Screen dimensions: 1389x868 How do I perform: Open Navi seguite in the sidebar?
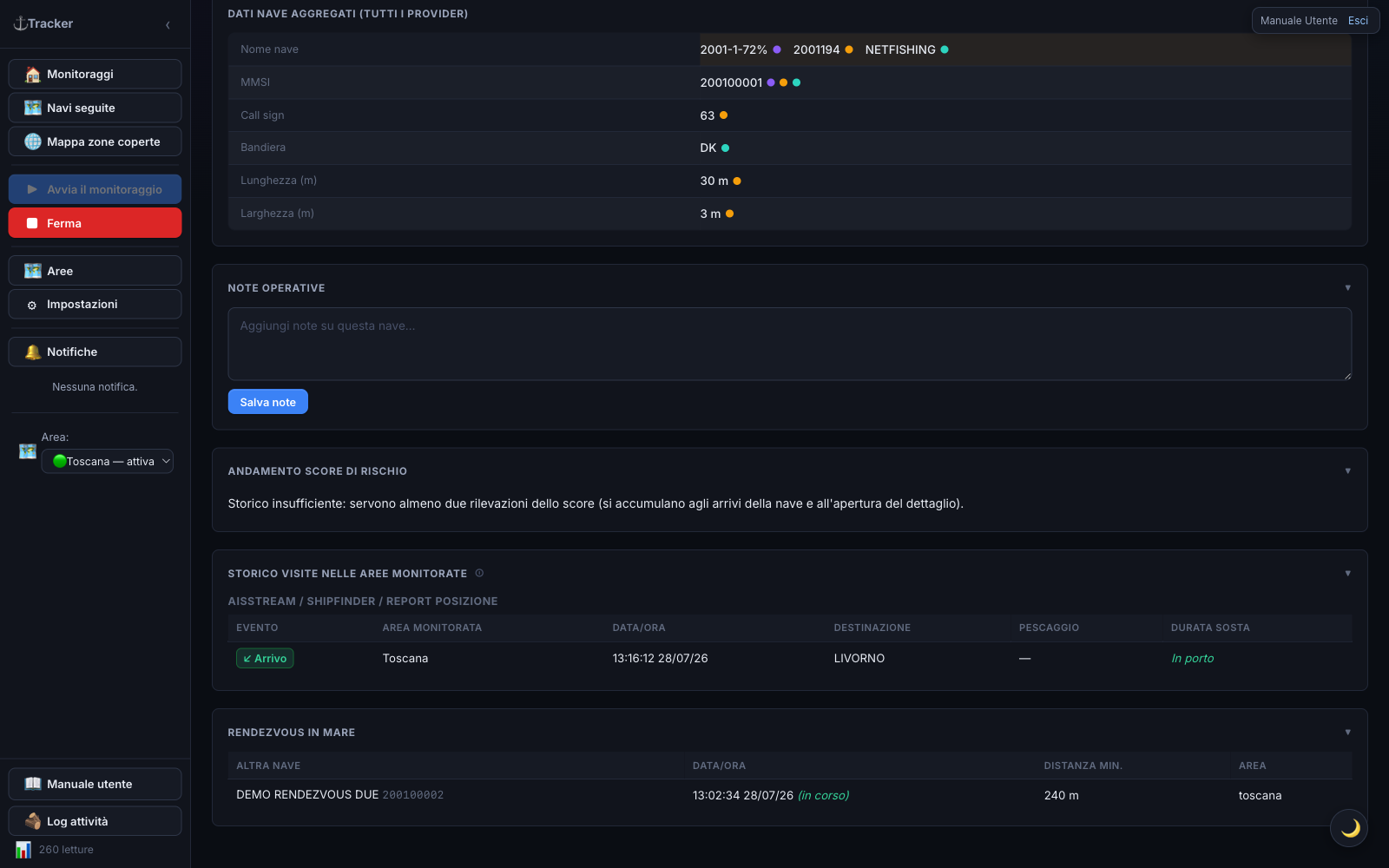pyautogui.click(x=95, y=108)
